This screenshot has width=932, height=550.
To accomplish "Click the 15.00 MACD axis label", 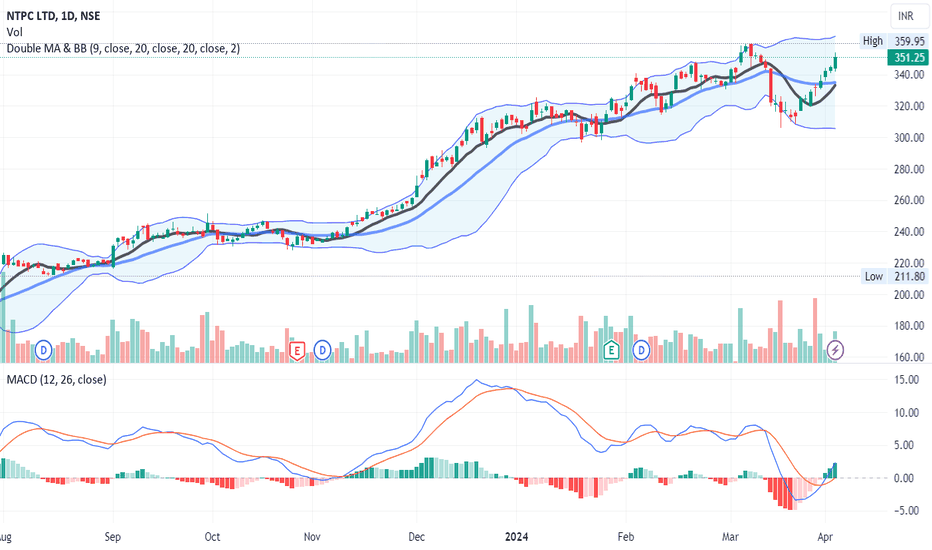I will [x=906, y=379].
